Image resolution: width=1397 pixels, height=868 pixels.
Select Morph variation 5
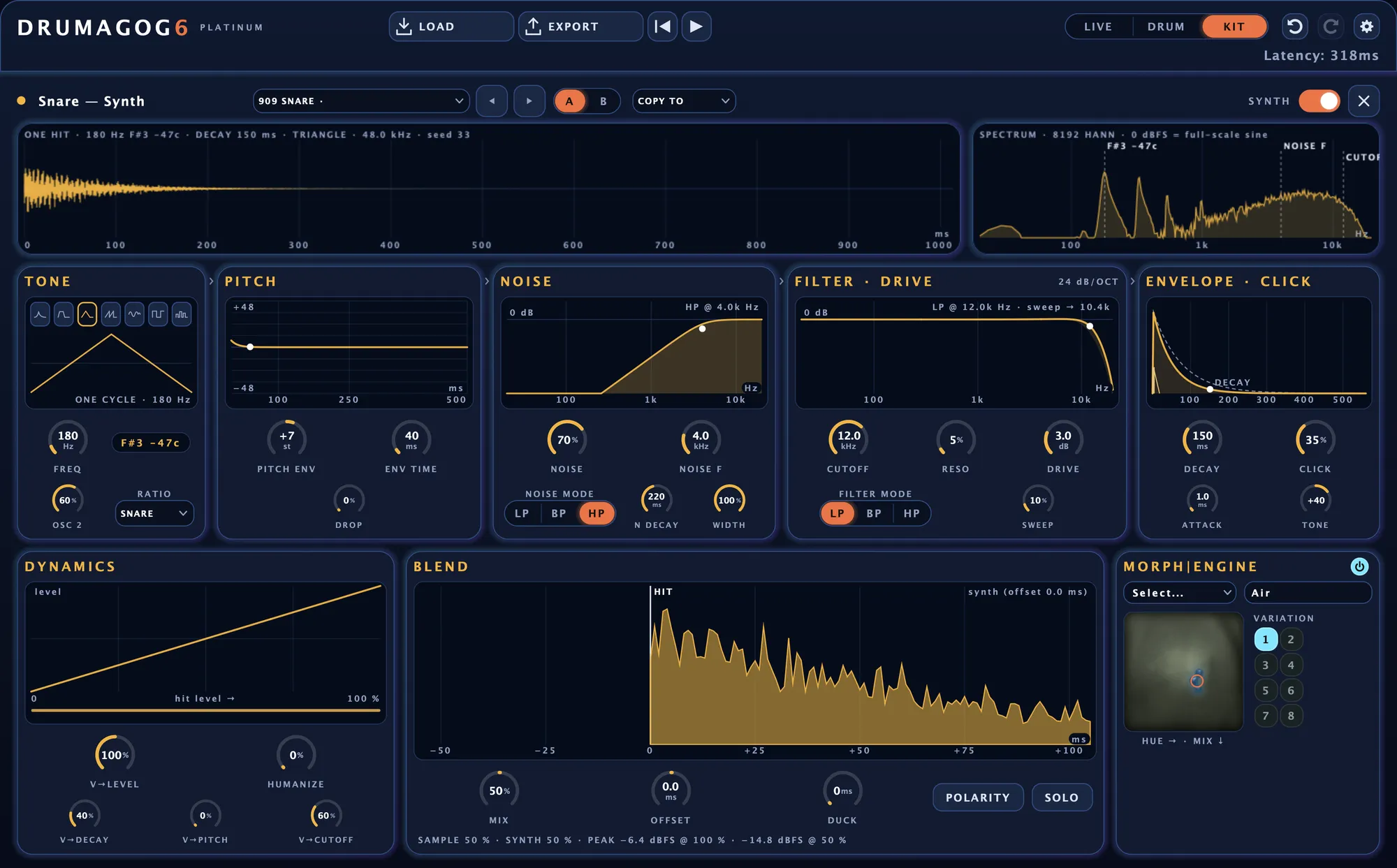coord(1266,691)
